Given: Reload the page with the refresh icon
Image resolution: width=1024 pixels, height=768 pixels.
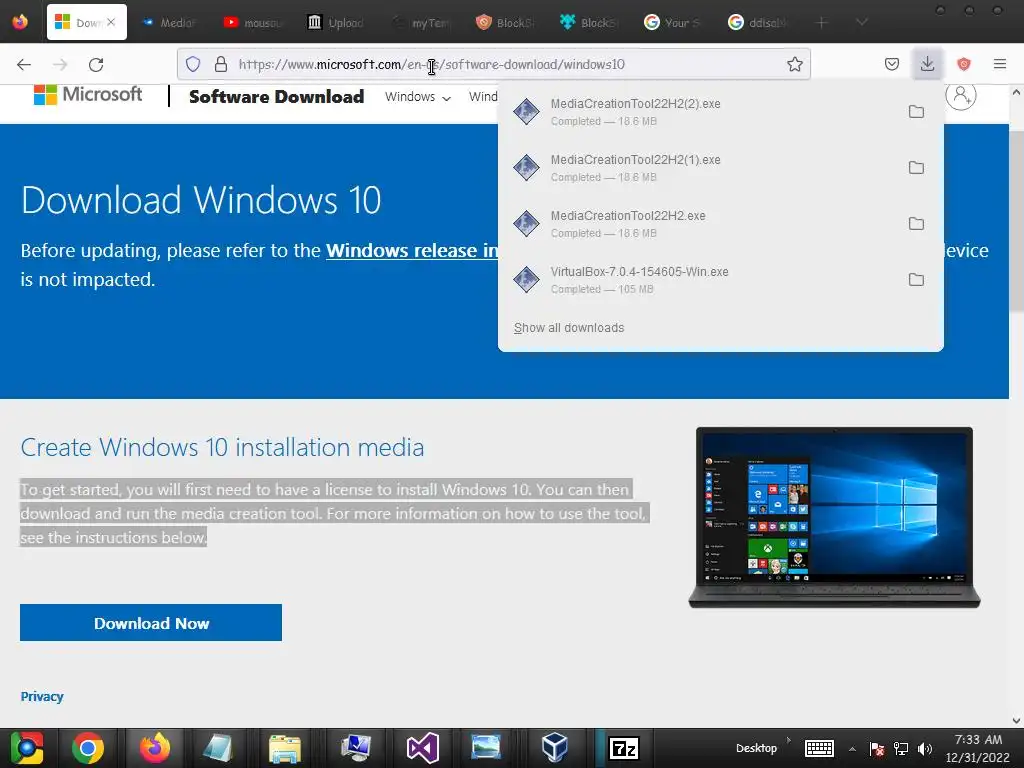Looking at the screenshot, I should [96, 64].
